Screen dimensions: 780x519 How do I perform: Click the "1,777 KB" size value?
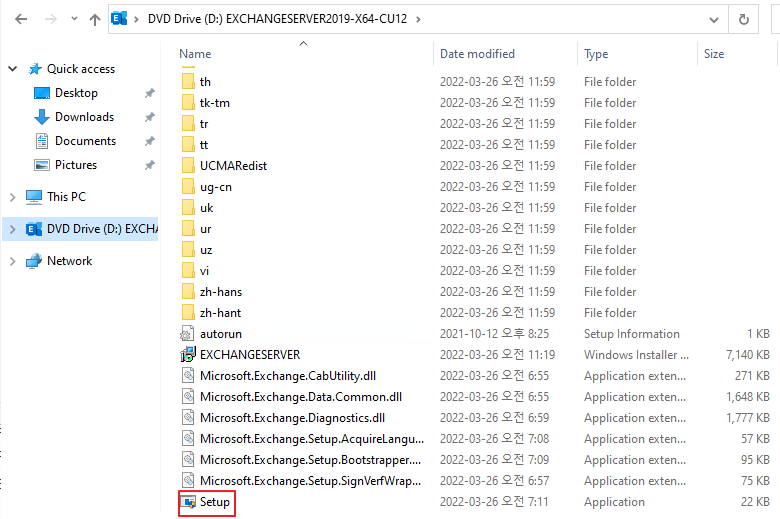748,418
